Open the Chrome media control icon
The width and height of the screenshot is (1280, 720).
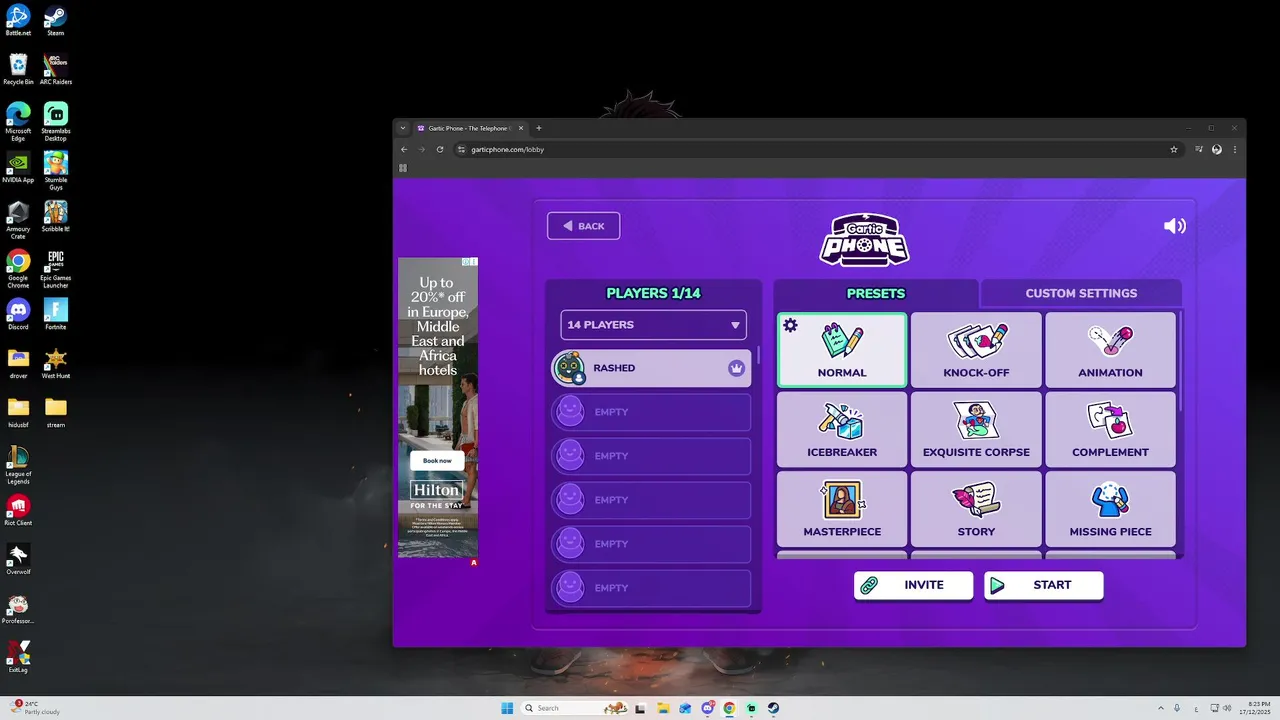click(1199, 149)
